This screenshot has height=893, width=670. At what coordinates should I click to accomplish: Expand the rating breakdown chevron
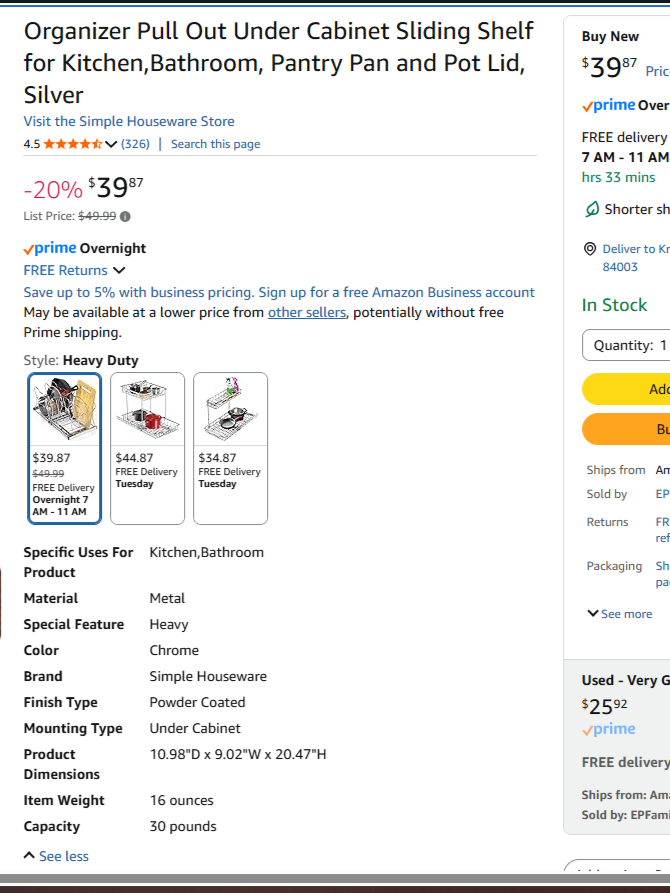[x=111, y=144]
